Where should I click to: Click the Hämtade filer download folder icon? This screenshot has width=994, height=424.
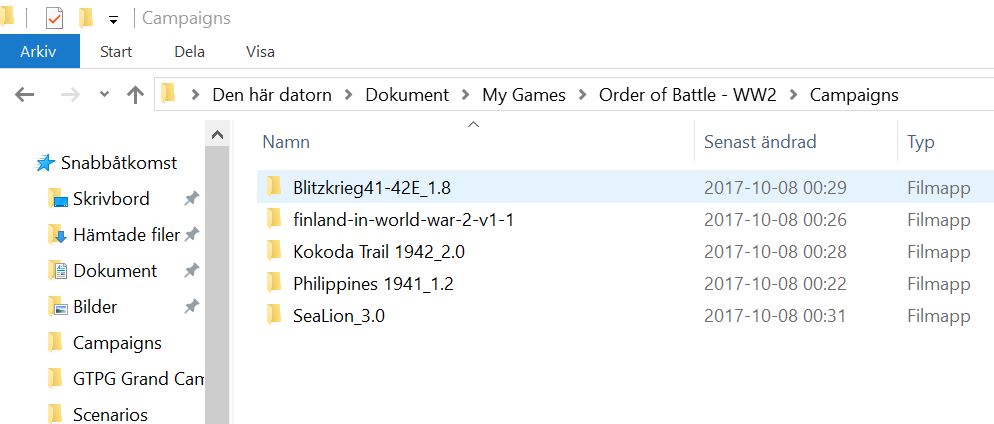(x=58, y=234)
